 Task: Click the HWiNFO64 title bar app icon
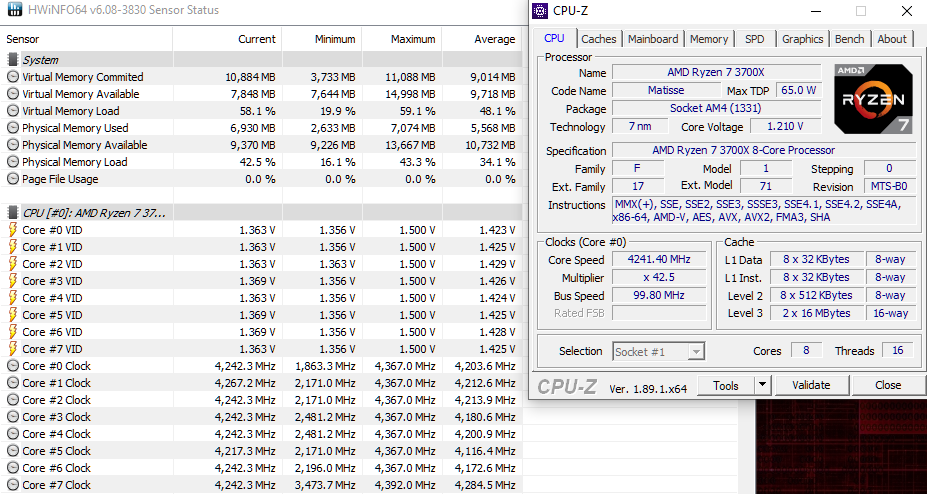[x=15, y=10]
